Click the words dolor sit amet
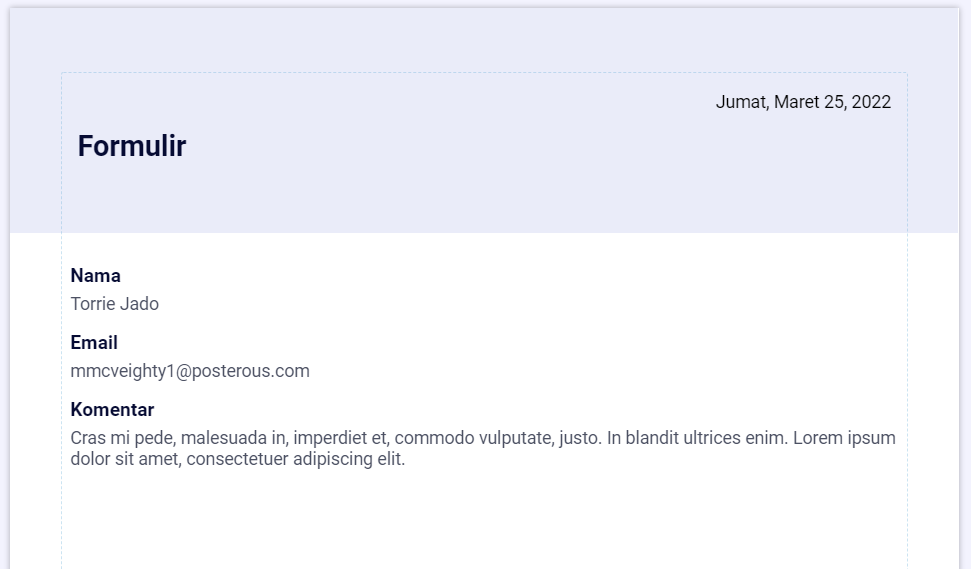The image size is (971, 569). pos(116,460)
